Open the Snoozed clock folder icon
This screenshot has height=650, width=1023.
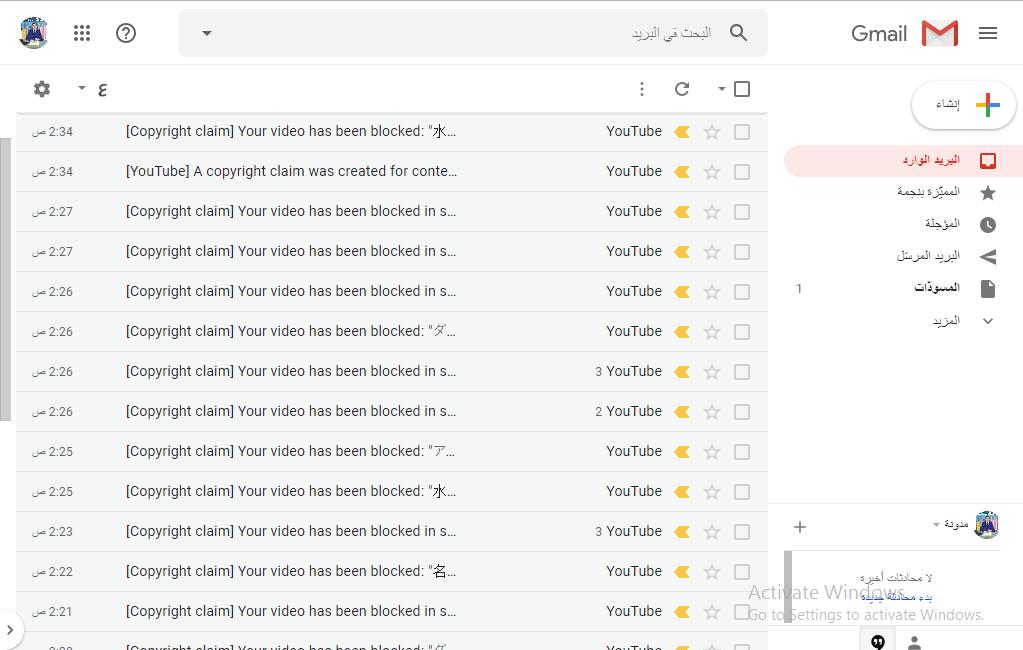(988, 224)
